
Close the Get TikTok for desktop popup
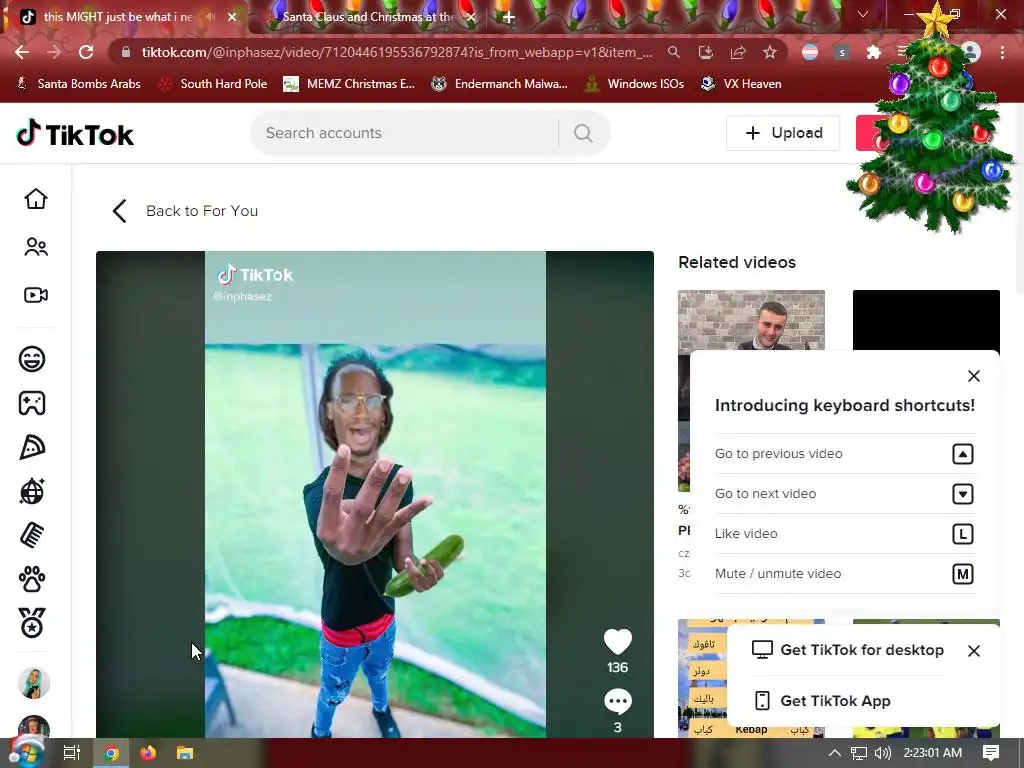974,651
